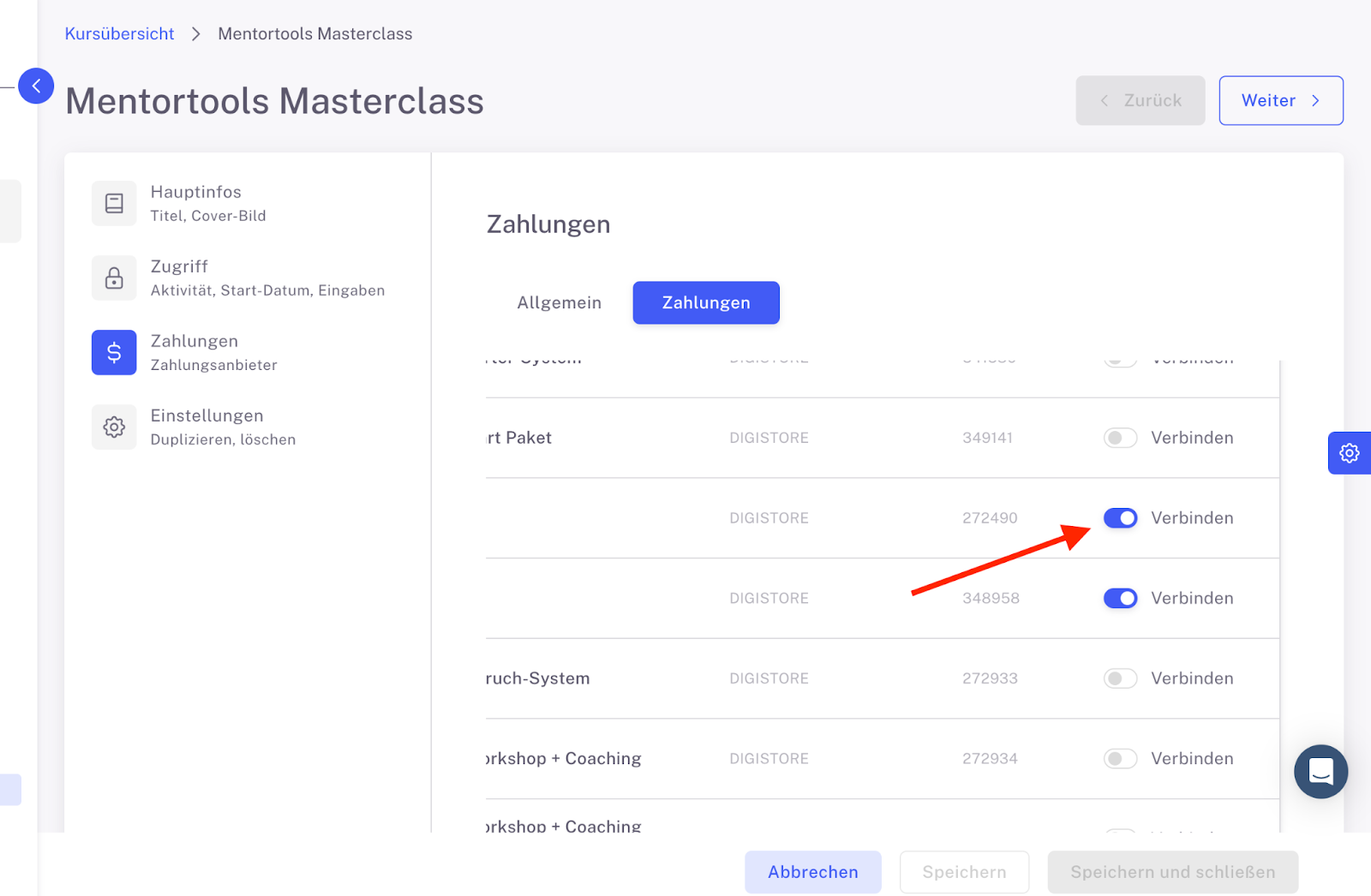Click the Zahlungen dollar sign icon
The height and width of the screenshot is (896, 1371).
click(x=114, y=352)
